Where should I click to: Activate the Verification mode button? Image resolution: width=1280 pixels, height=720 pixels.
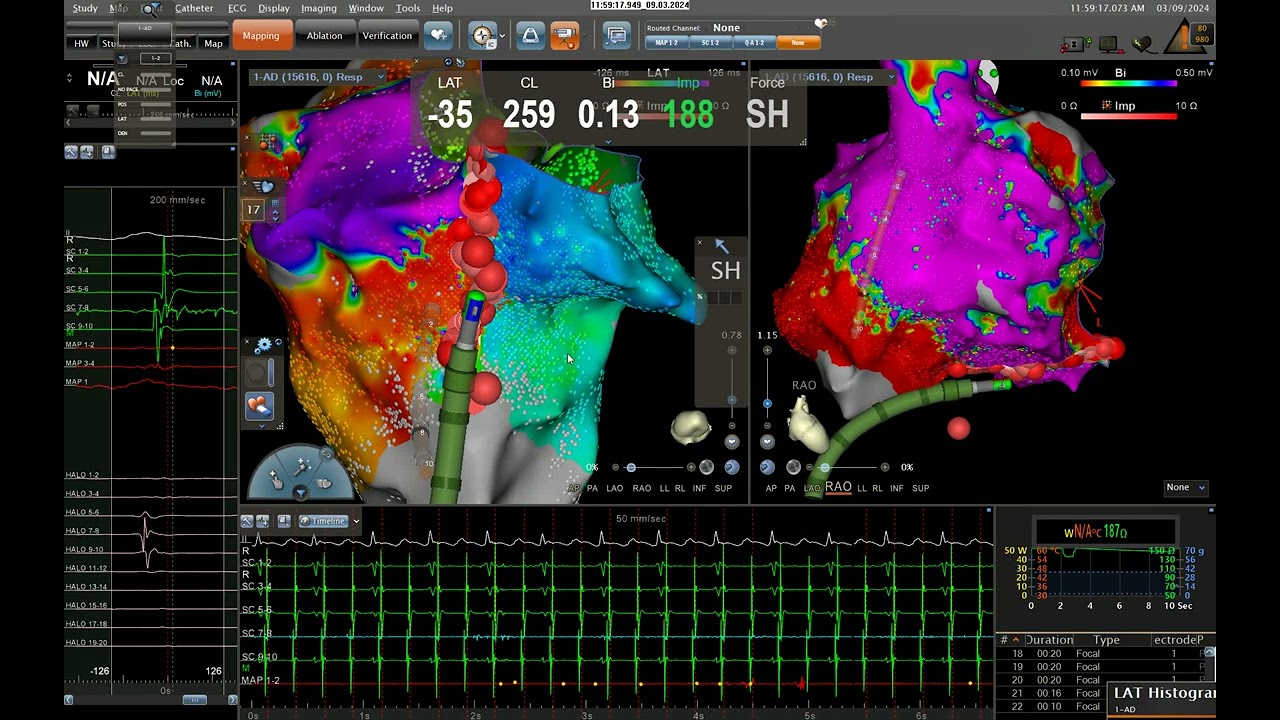[387, 36]
